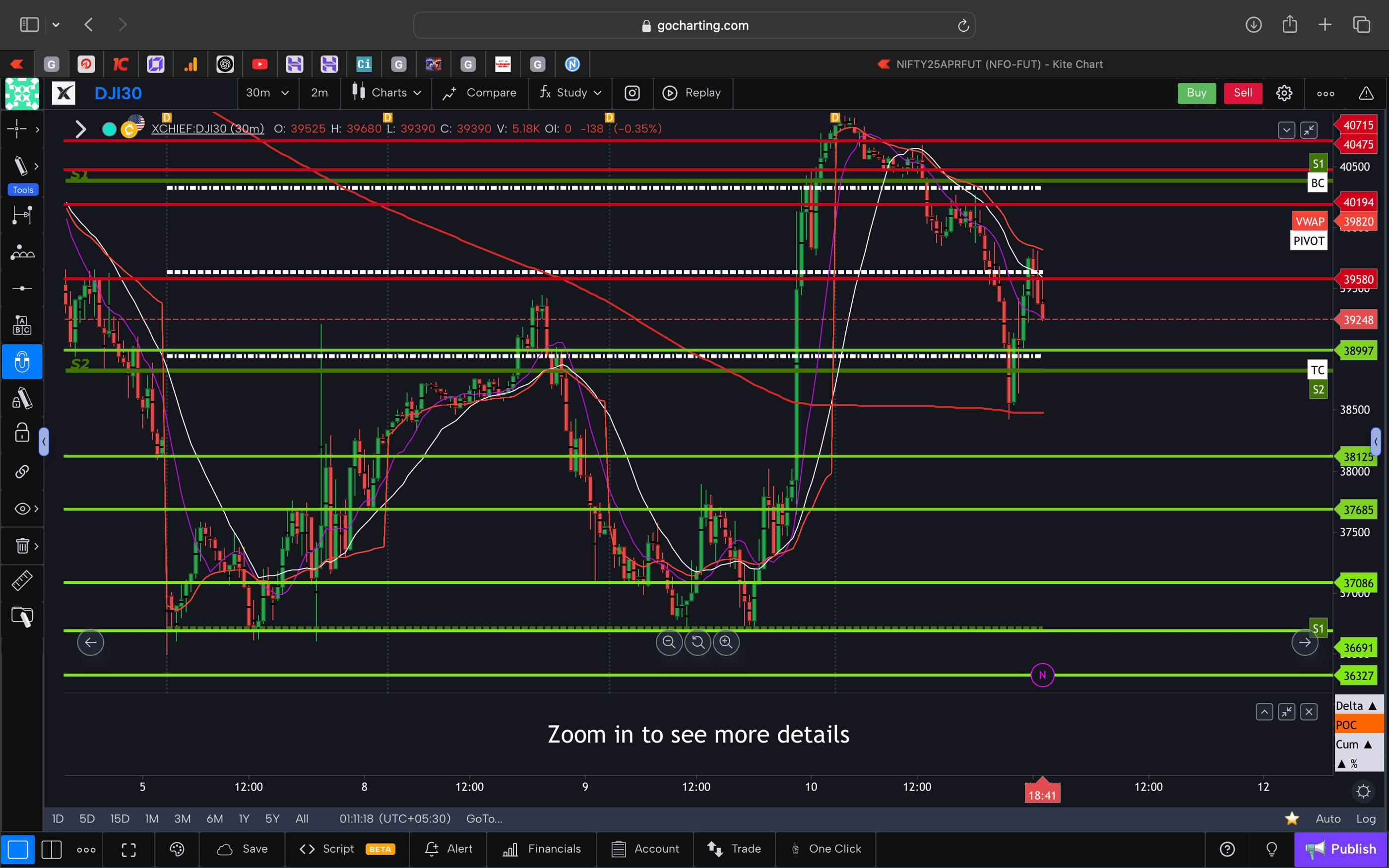The image size is (1389, 868).
Task: Click the zoom in magnifier on the chart
Action: pyautogui.click(x=726, y=642)
